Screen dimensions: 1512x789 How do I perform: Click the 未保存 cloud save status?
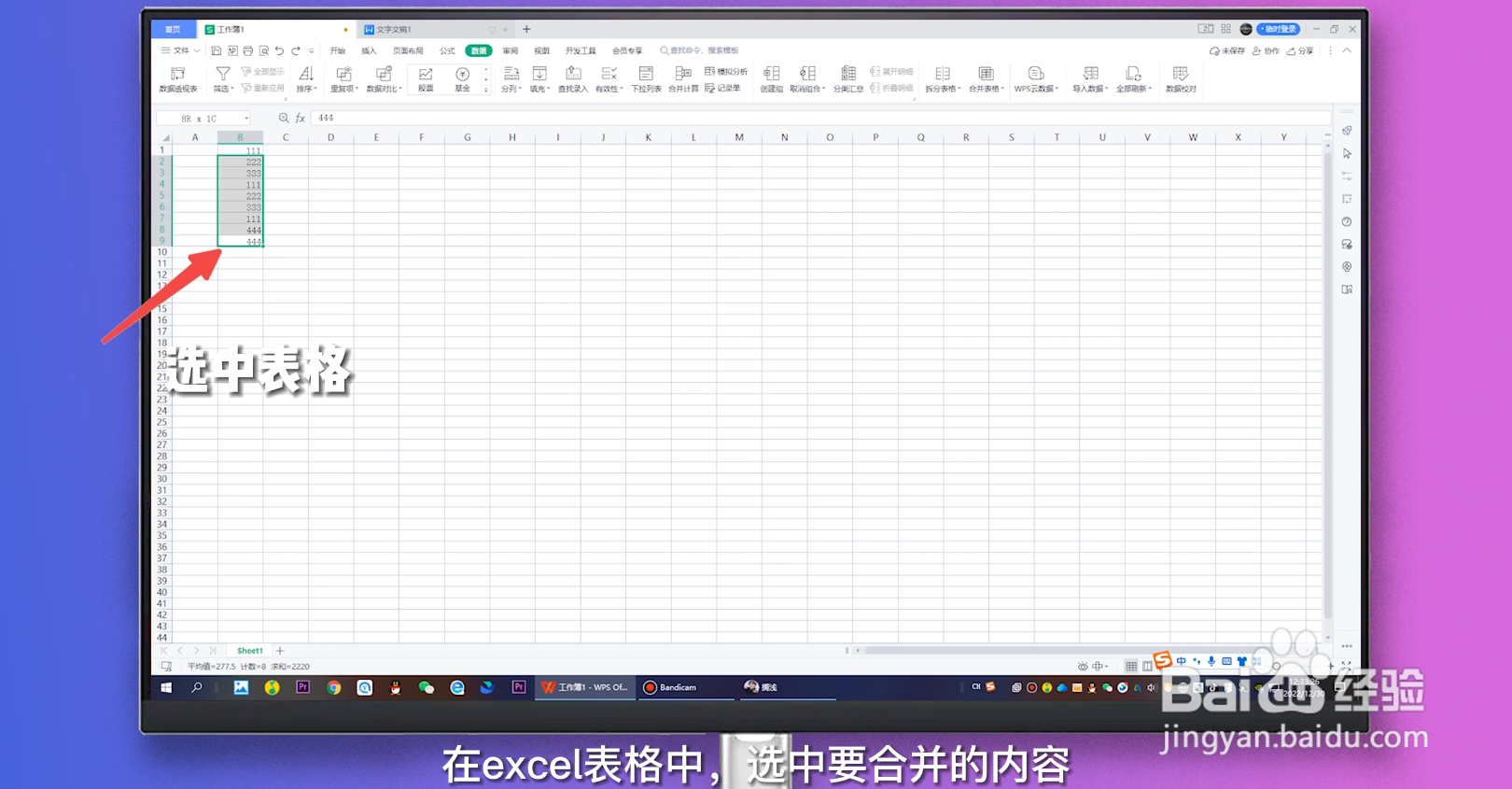1227,50
